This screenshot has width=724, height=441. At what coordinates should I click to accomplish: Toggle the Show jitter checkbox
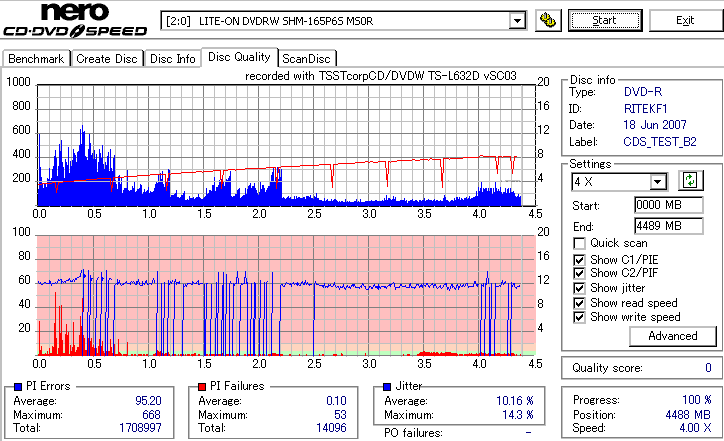tap(580, 288)
